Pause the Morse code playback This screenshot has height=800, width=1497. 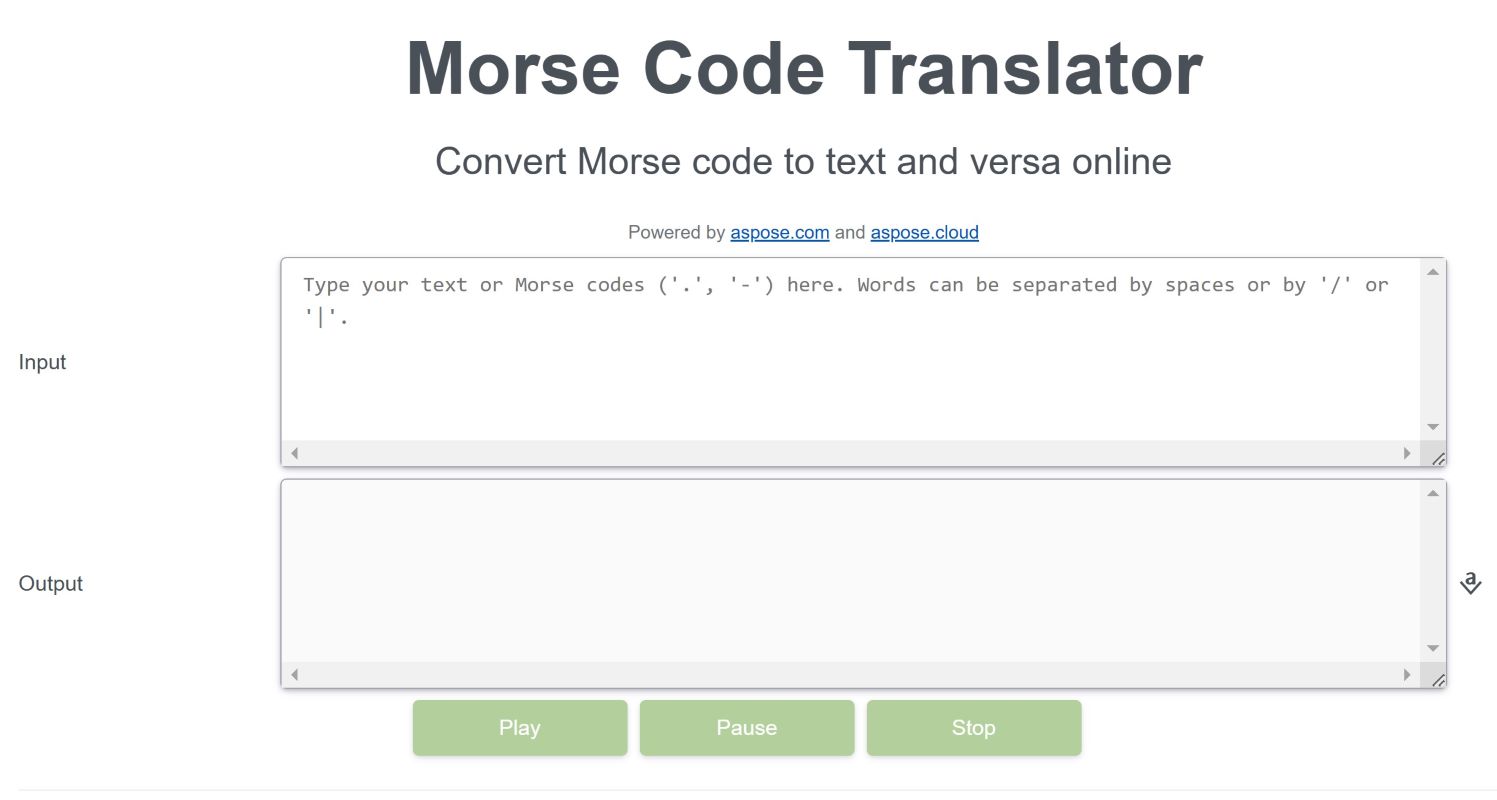coord(746,728)
